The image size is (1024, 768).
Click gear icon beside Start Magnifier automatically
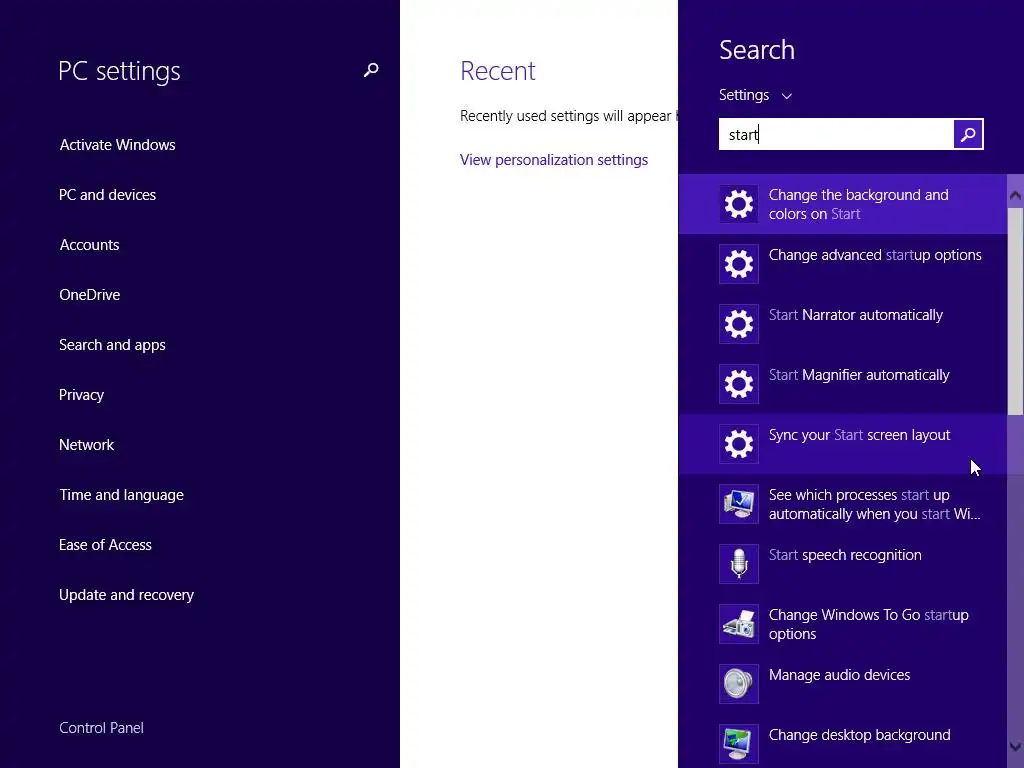(x=739, y=384)
